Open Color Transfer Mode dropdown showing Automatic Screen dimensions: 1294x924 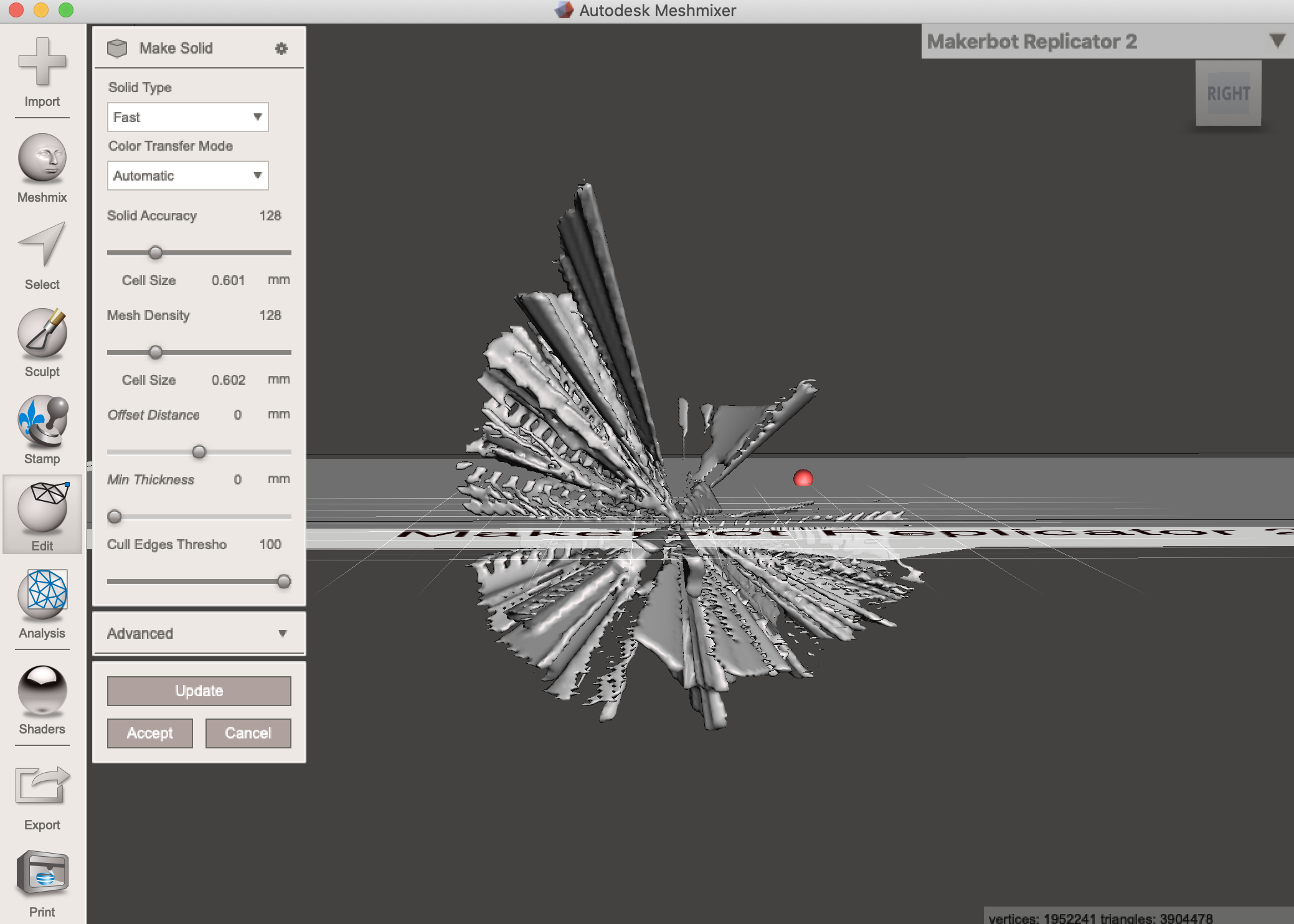[187, 176]
